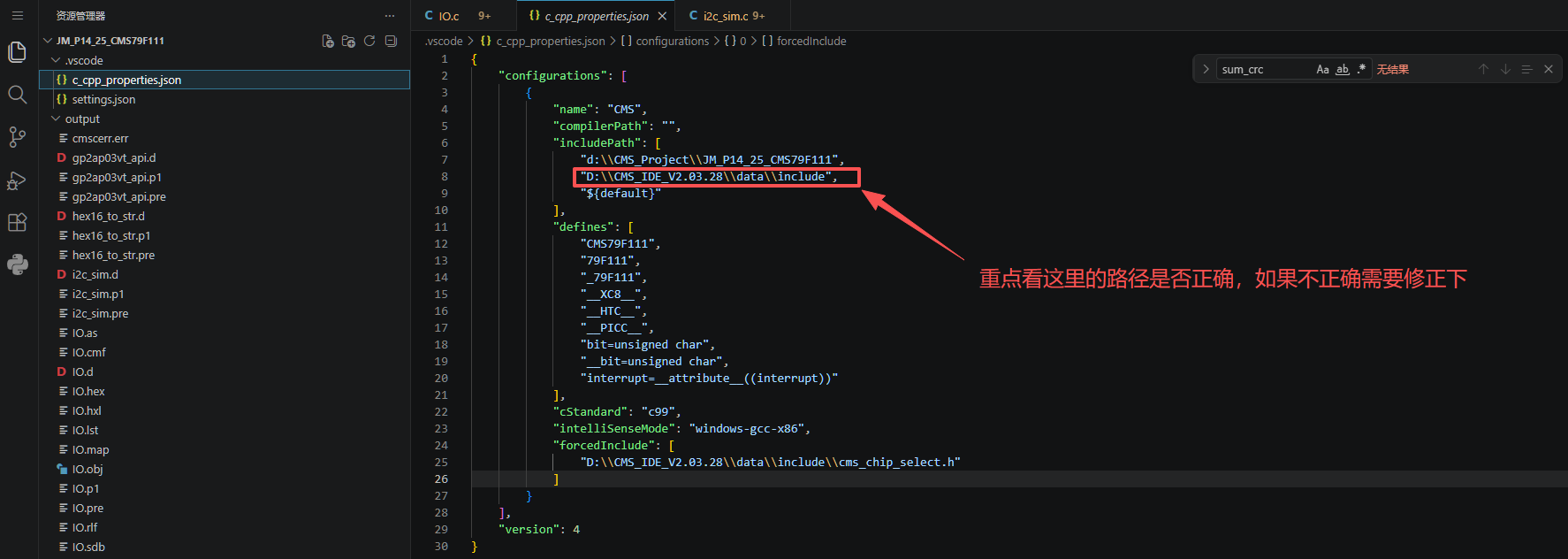
Task: Open the Source Control view
Action: point(17,137)
